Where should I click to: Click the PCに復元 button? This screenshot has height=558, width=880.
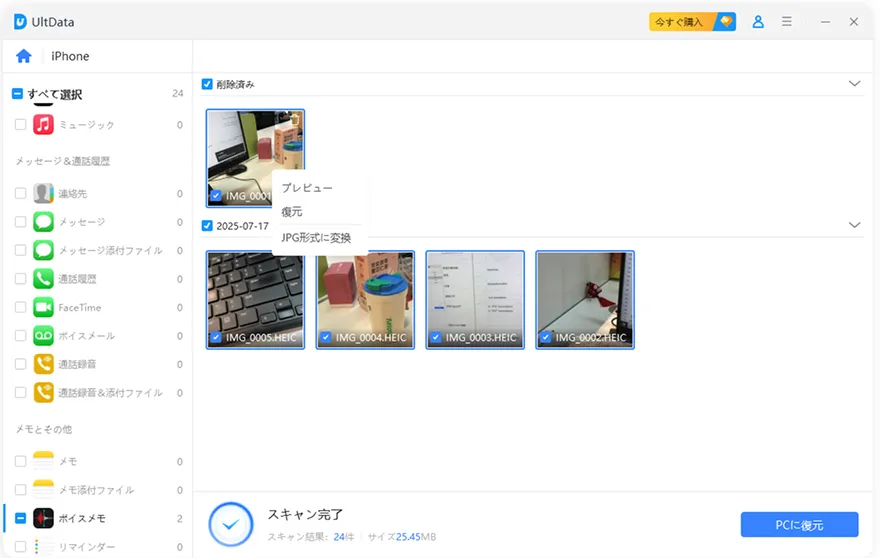[799, 525]
